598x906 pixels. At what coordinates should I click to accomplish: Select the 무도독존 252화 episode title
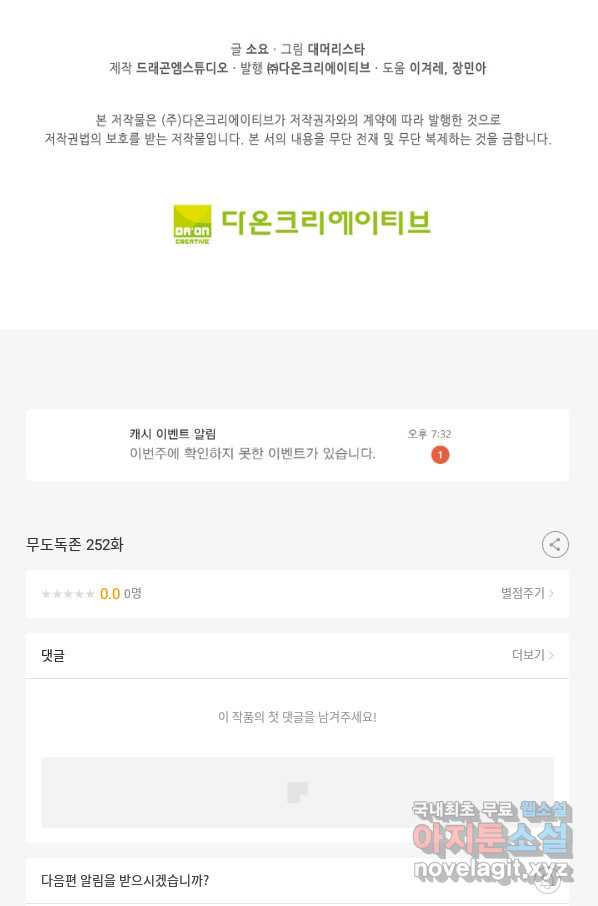click(75, 544)
